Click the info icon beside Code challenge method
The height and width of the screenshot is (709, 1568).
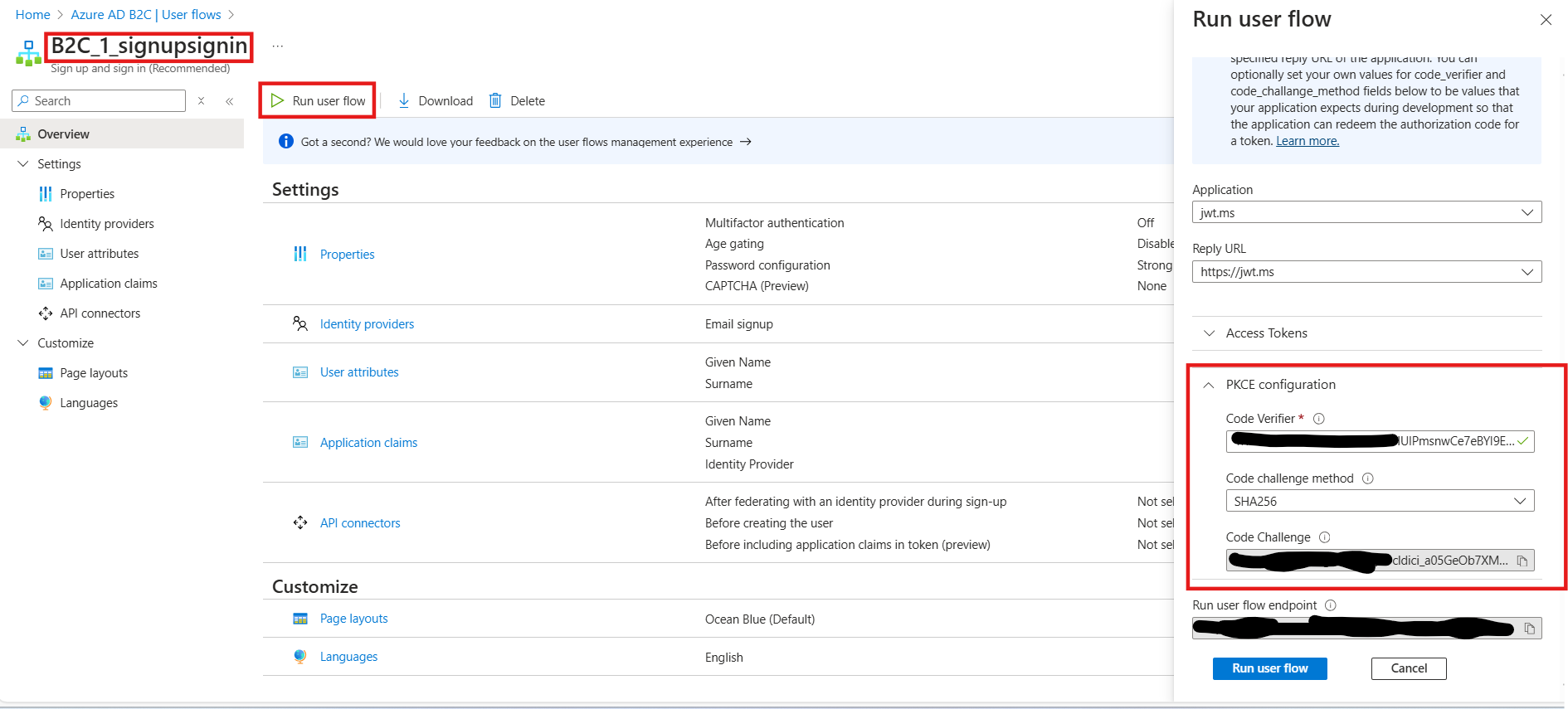click(1368, 478)
